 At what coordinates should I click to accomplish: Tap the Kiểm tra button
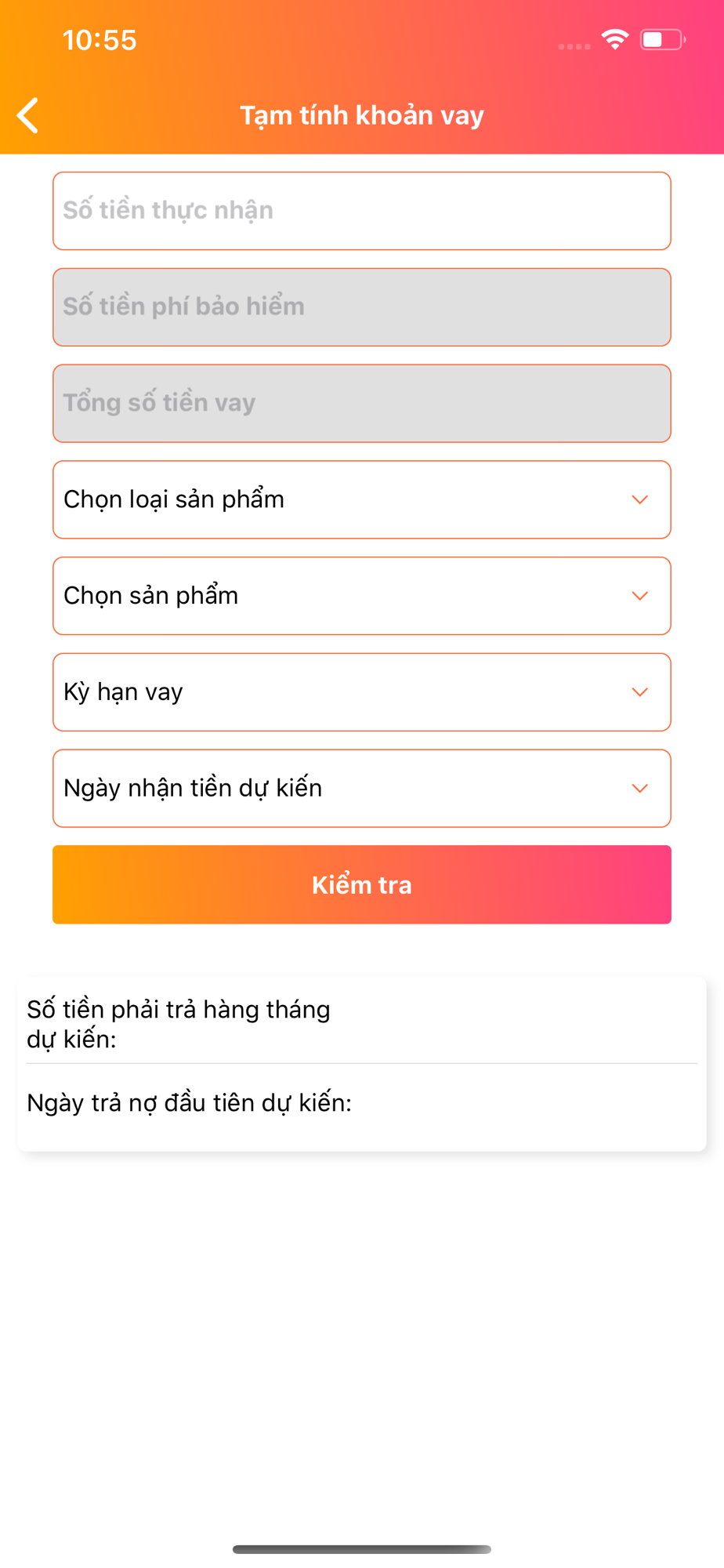(362, 884)
